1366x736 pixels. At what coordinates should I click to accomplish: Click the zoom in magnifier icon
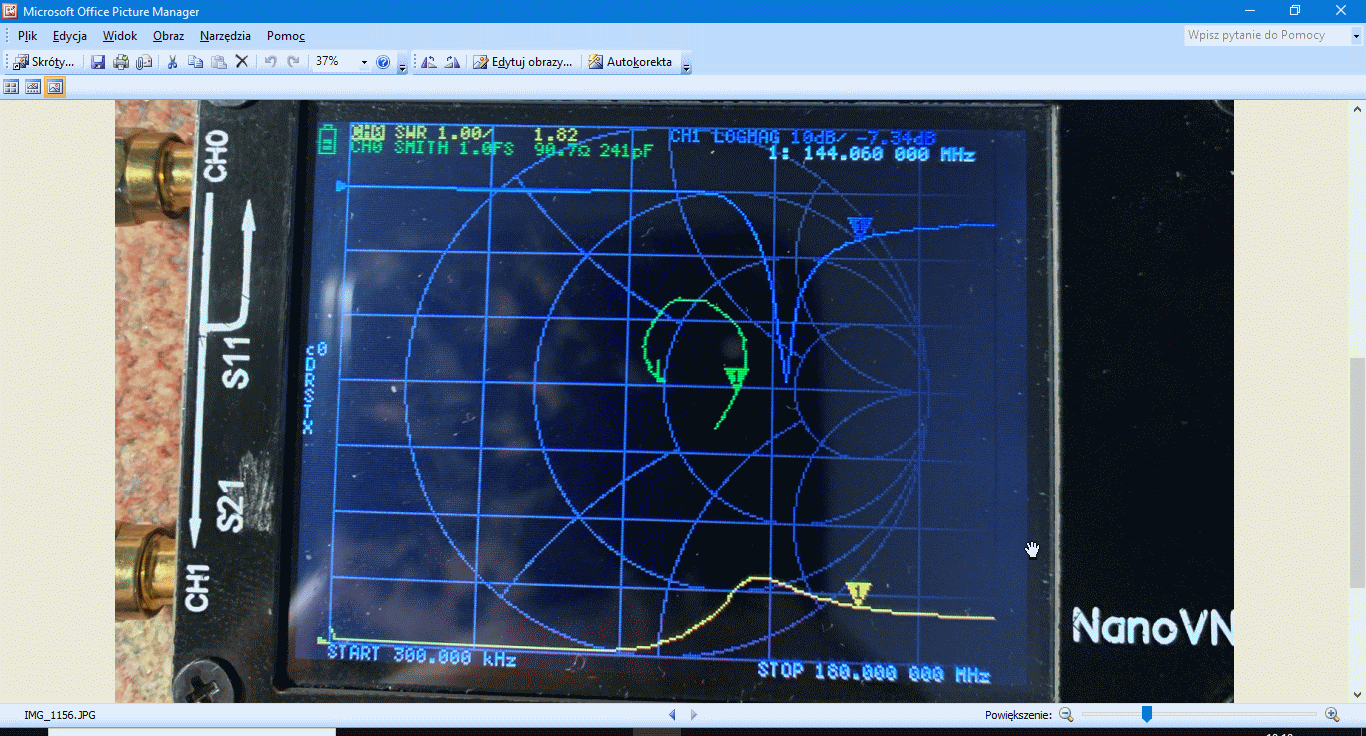pos(1332,714)
